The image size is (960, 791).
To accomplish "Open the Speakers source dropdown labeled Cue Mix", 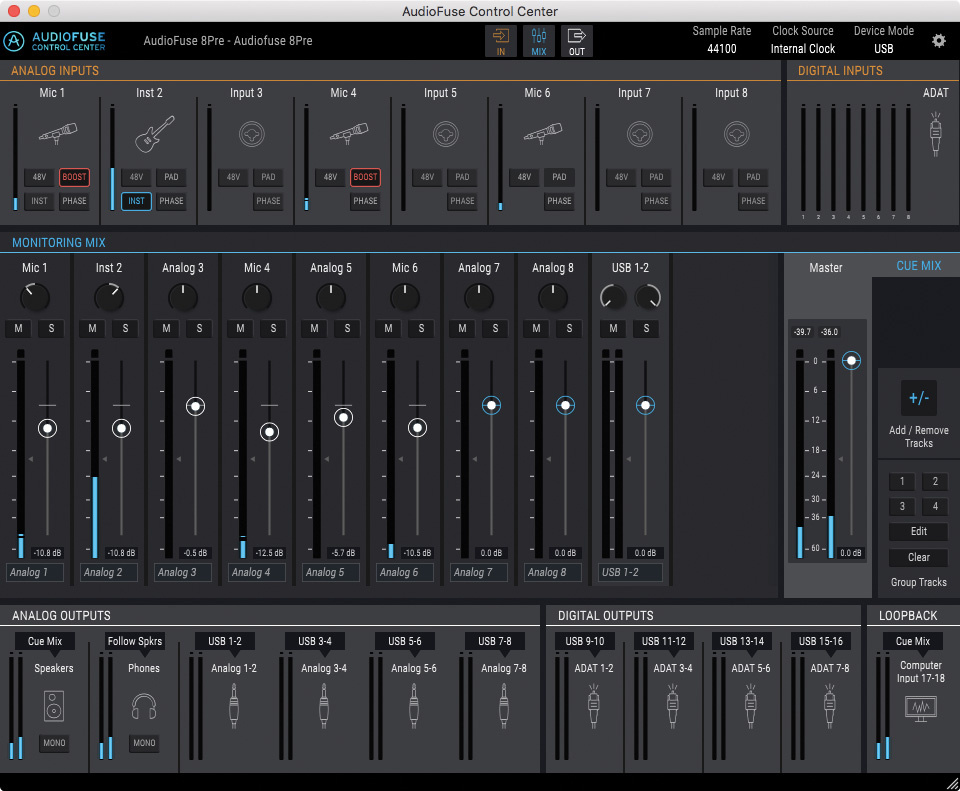I will [45, 642].
